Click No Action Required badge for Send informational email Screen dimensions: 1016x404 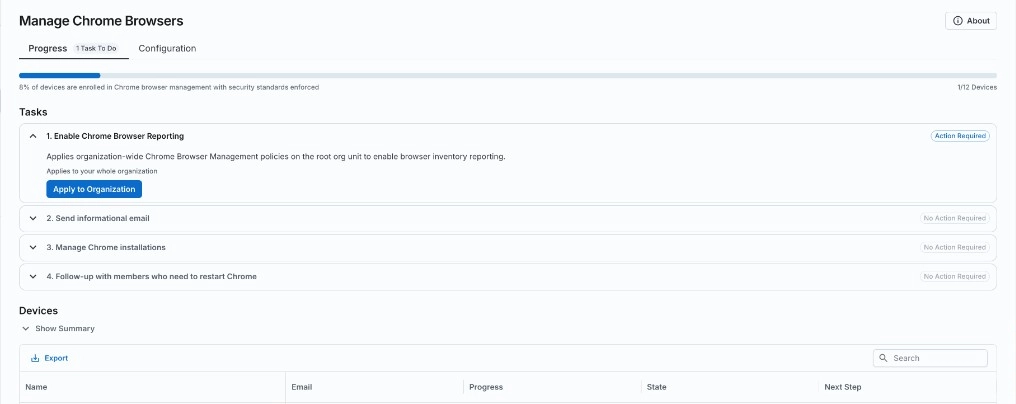coord(954,219)
